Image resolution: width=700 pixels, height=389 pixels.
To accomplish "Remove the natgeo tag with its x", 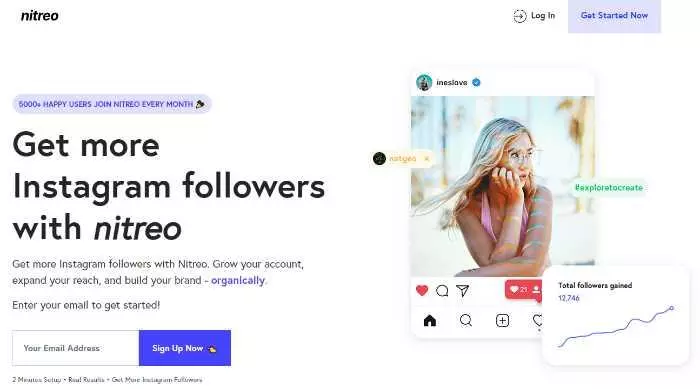I will tap(426, 159).
